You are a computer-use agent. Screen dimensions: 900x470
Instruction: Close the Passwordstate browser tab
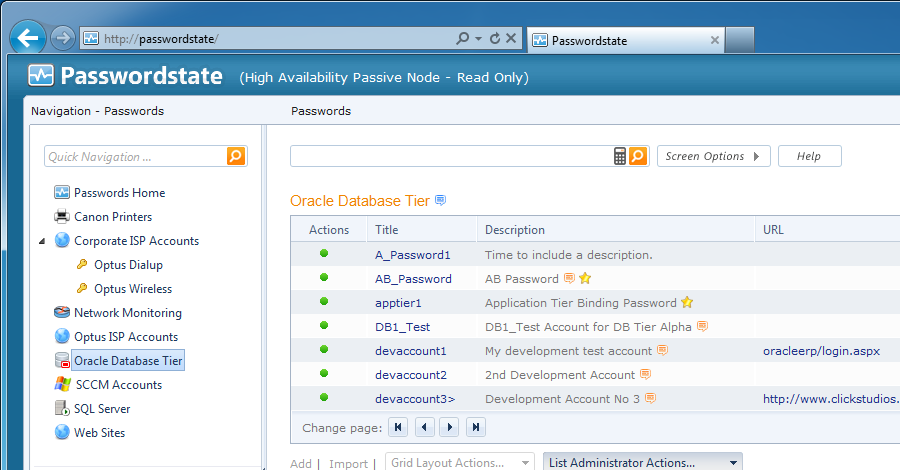coord(715,40)
